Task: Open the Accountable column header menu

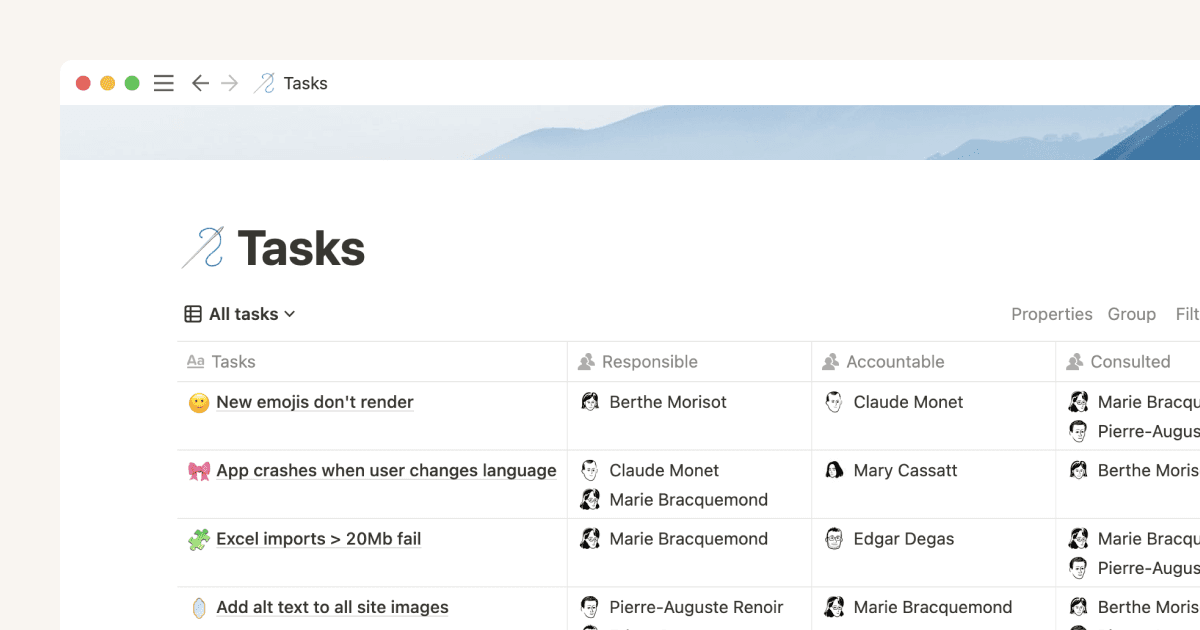Action: (894, 362)
